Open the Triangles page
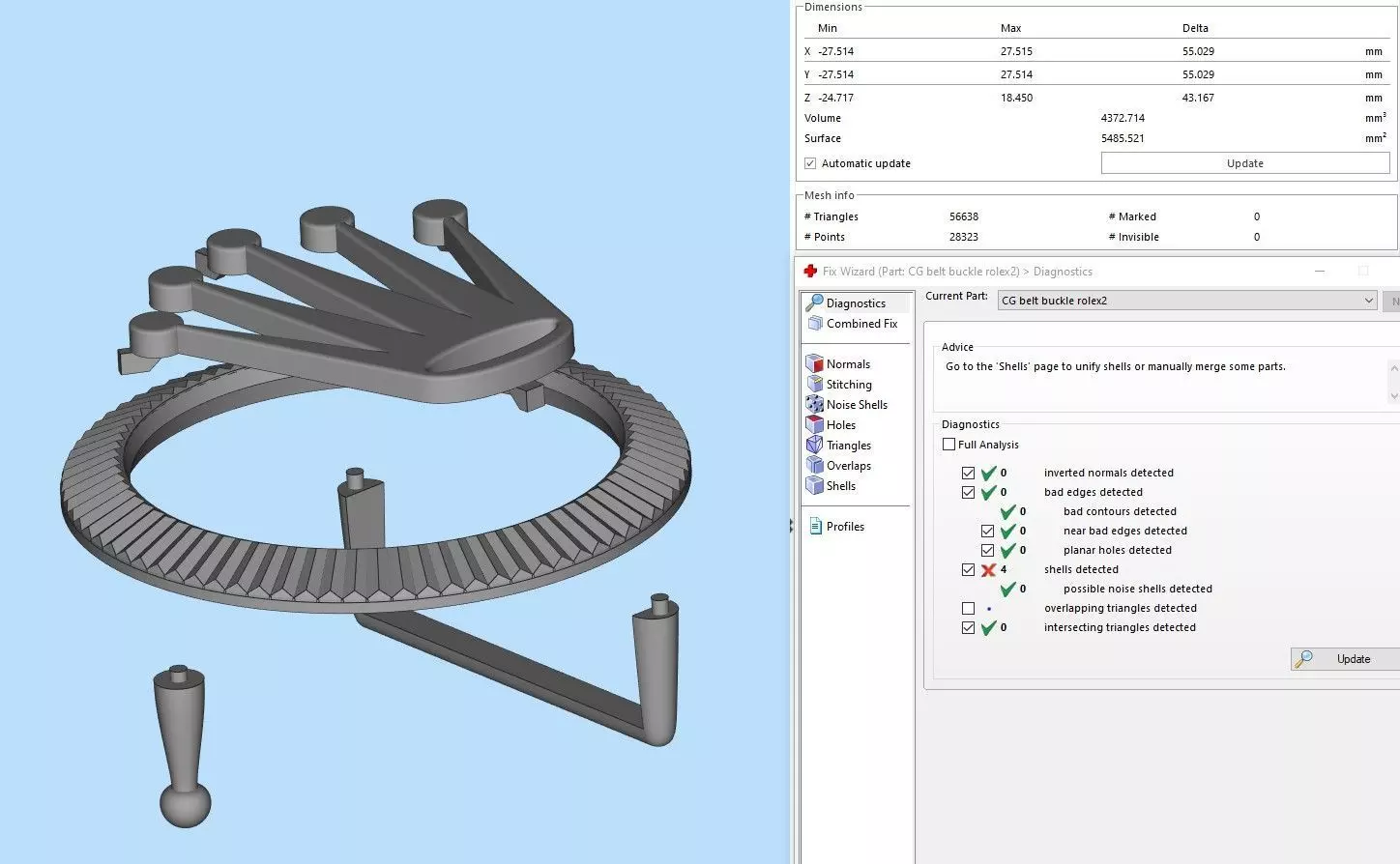Viewport: 1400px width, 864px height. coord(849,446)
